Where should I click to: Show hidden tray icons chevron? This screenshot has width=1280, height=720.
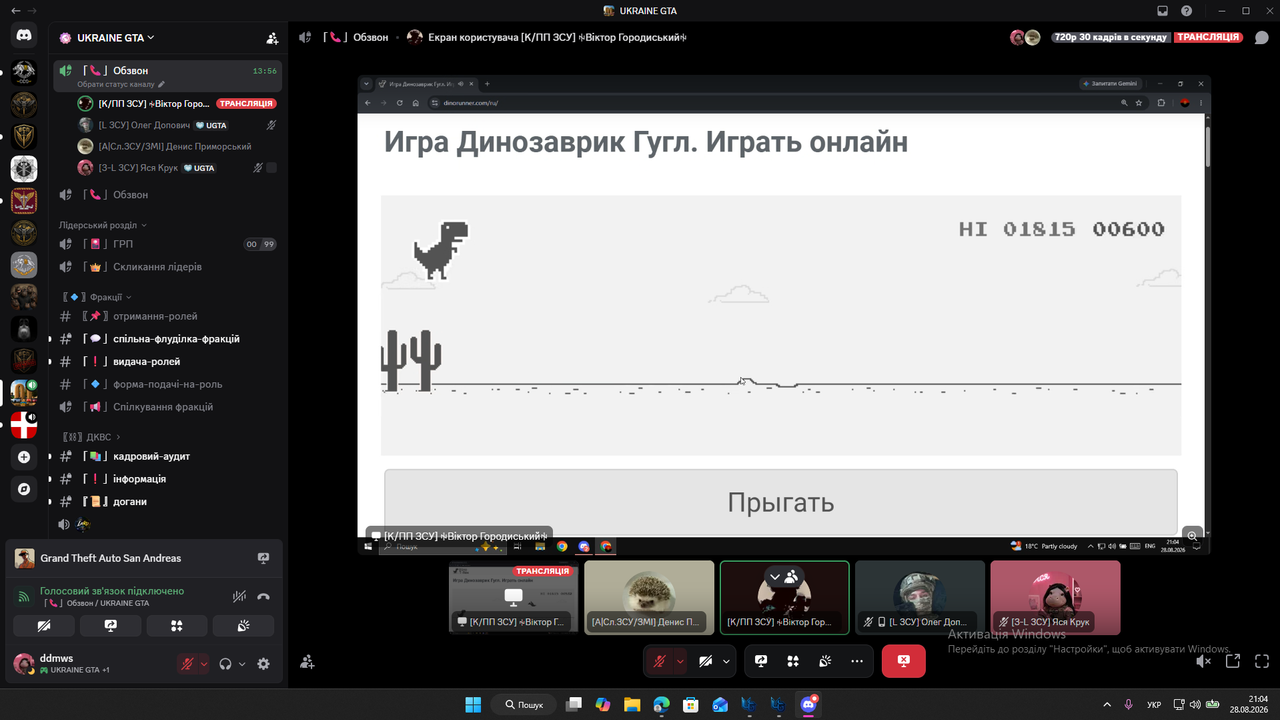point(1106,705)
